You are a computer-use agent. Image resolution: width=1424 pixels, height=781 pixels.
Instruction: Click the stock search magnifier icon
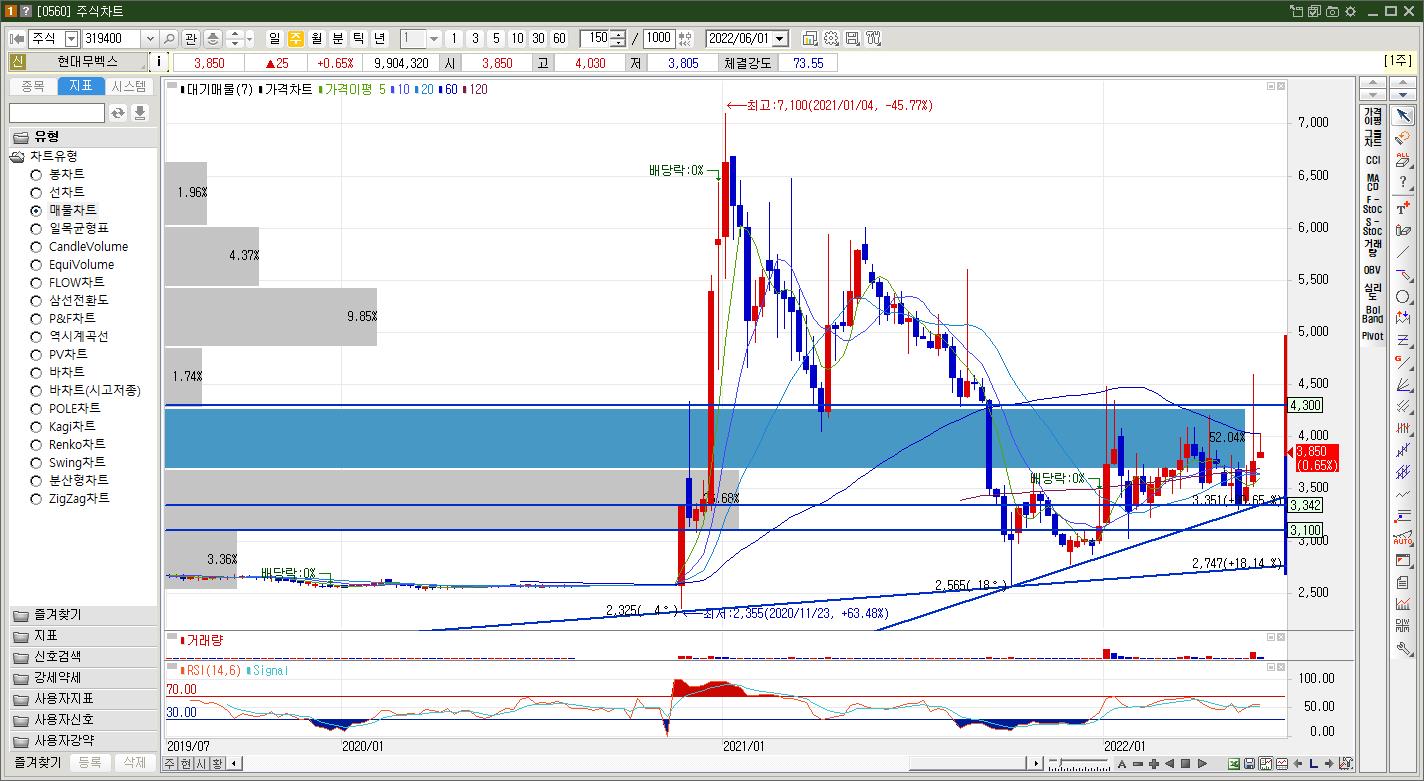pyautogui.click(x=169, y=38)
